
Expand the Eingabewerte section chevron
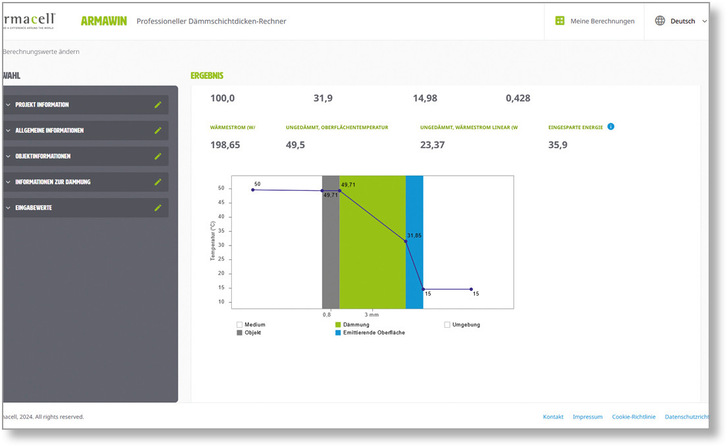(9, 208)
